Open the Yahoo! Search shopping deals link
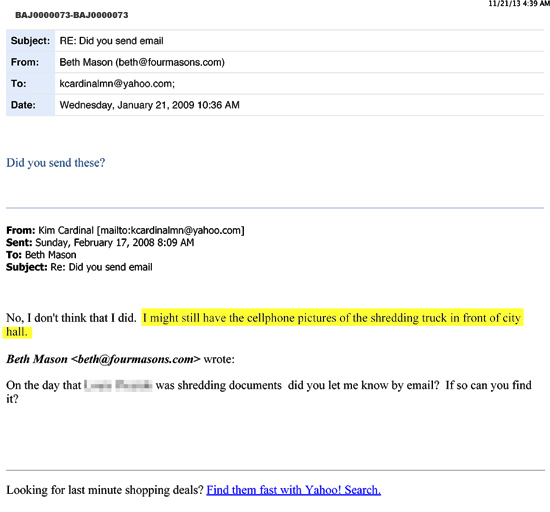Viewport: 550px width, 512px height. (294, 490)
